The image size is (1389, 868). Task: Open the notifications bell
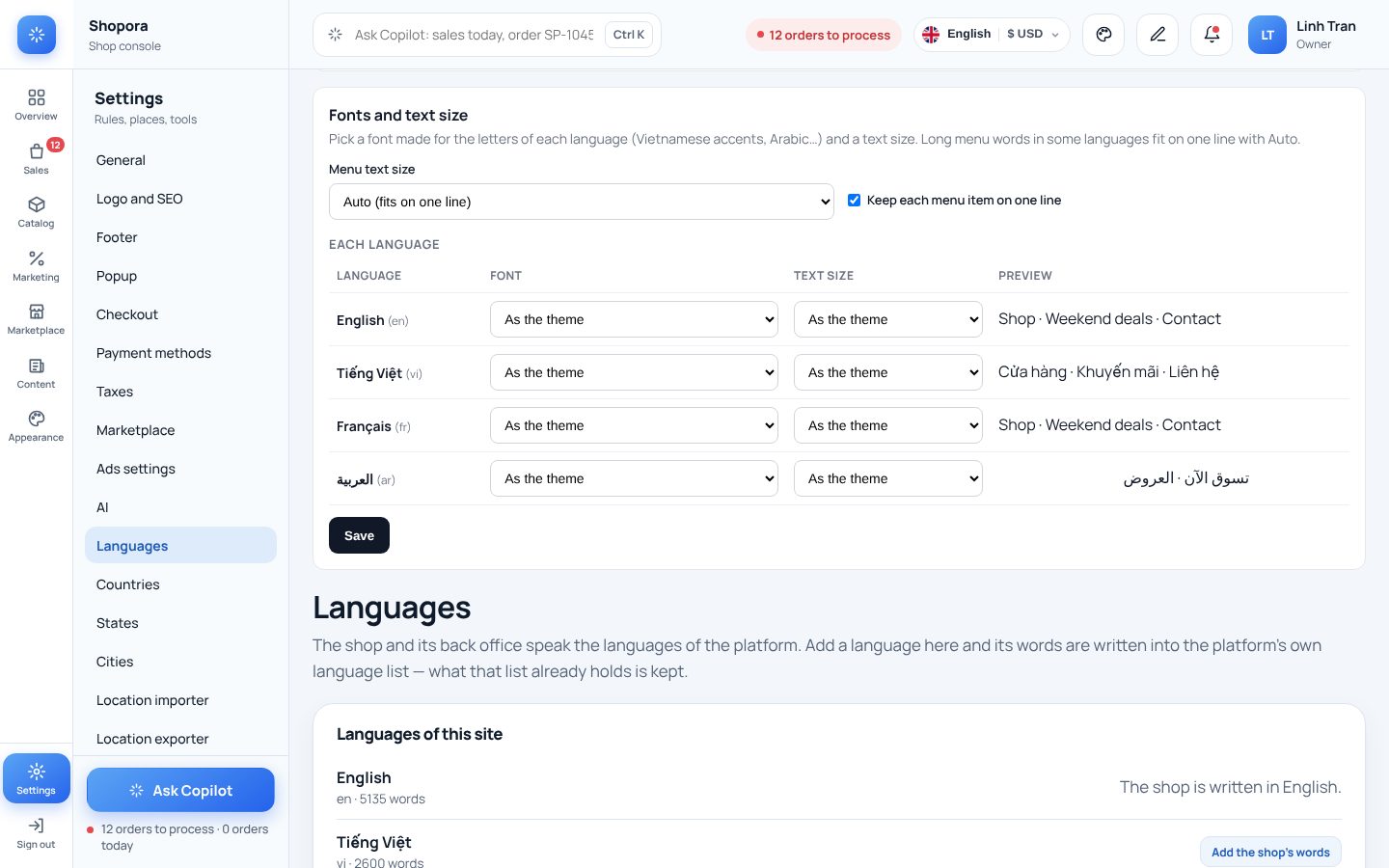click(x=1212, y=35)
